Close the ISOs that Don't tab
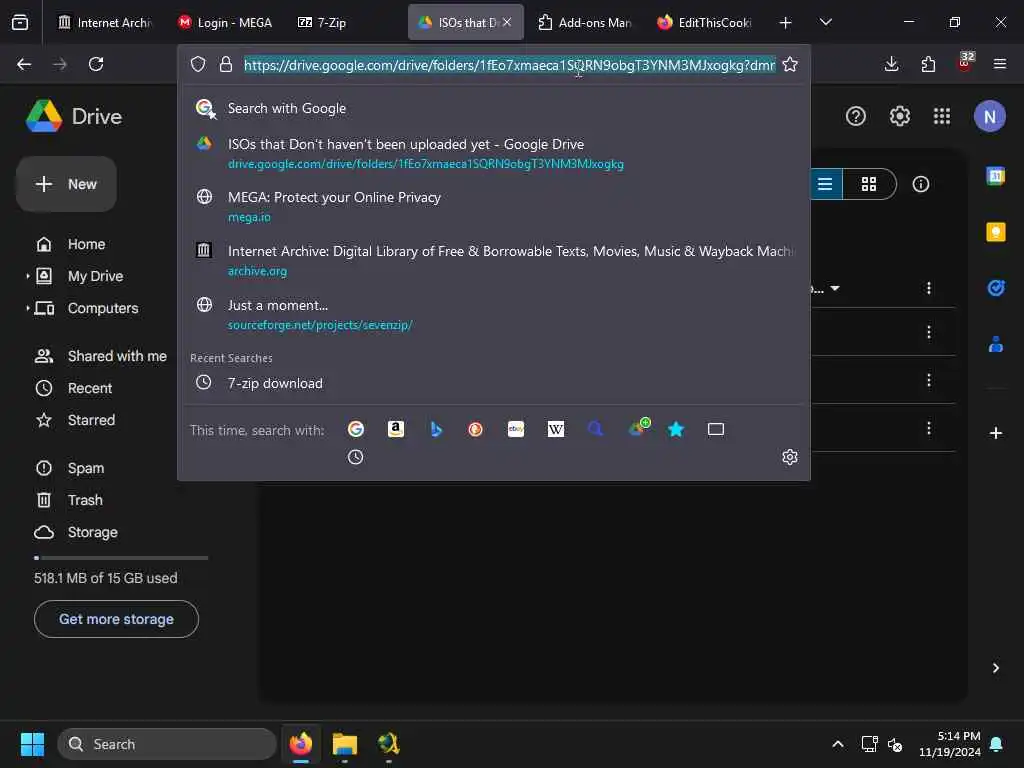The width and height of the screenshot is (1024, 768). 507,22
